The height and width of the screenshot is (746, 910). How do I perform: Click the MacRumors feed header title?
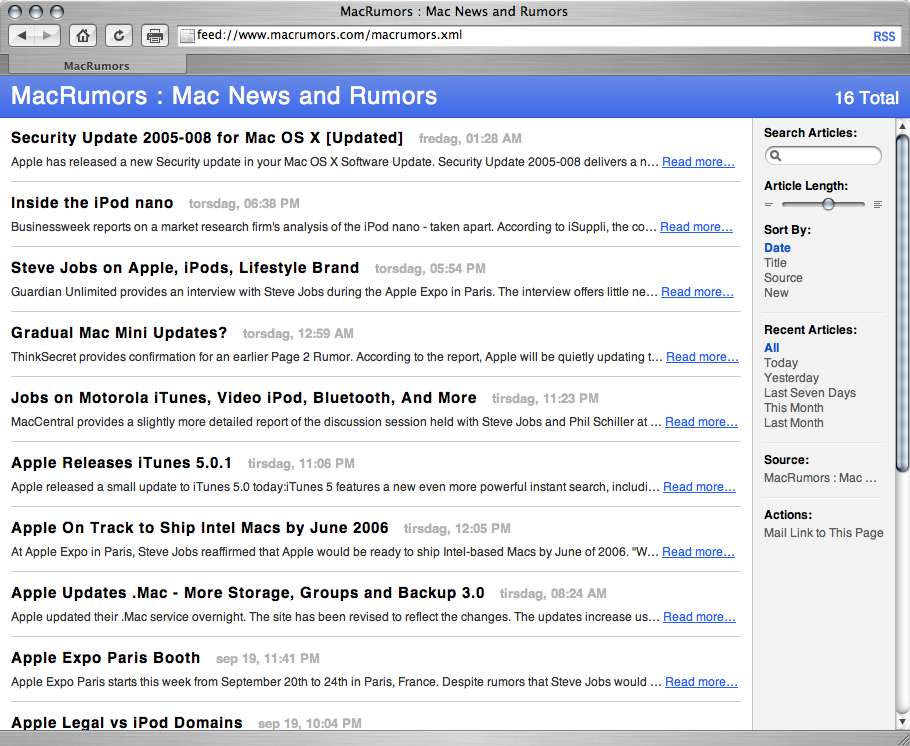[224, 96]
